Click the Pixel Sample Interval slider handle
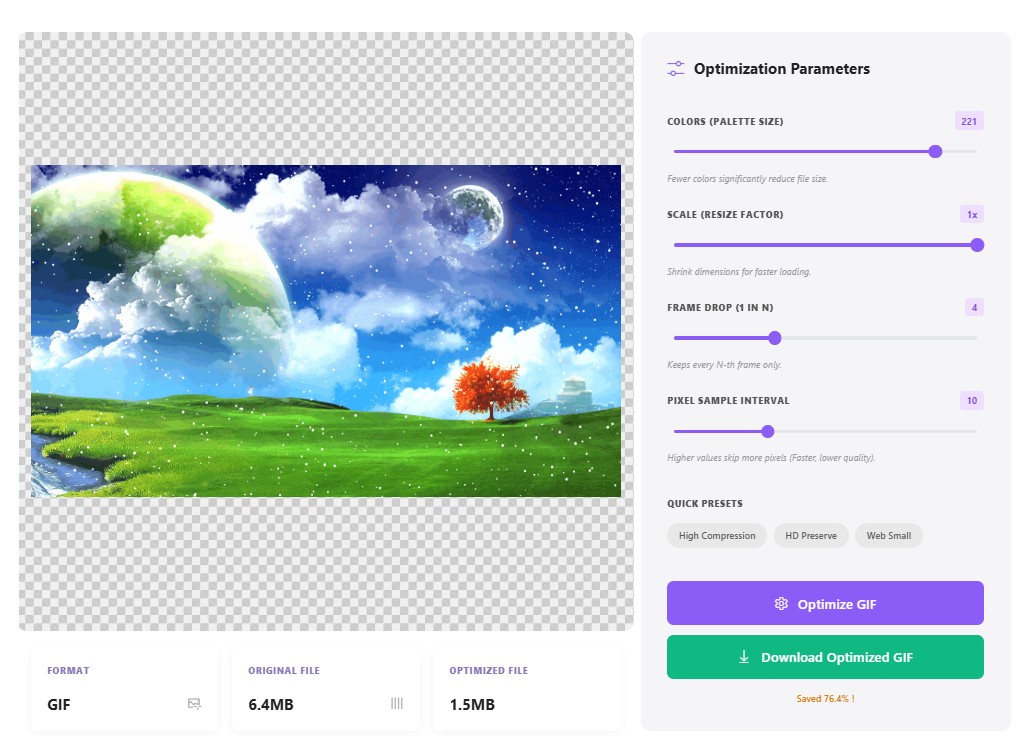Image resolution: width=1016 pixels, height=736 pixels. point(768,431)
